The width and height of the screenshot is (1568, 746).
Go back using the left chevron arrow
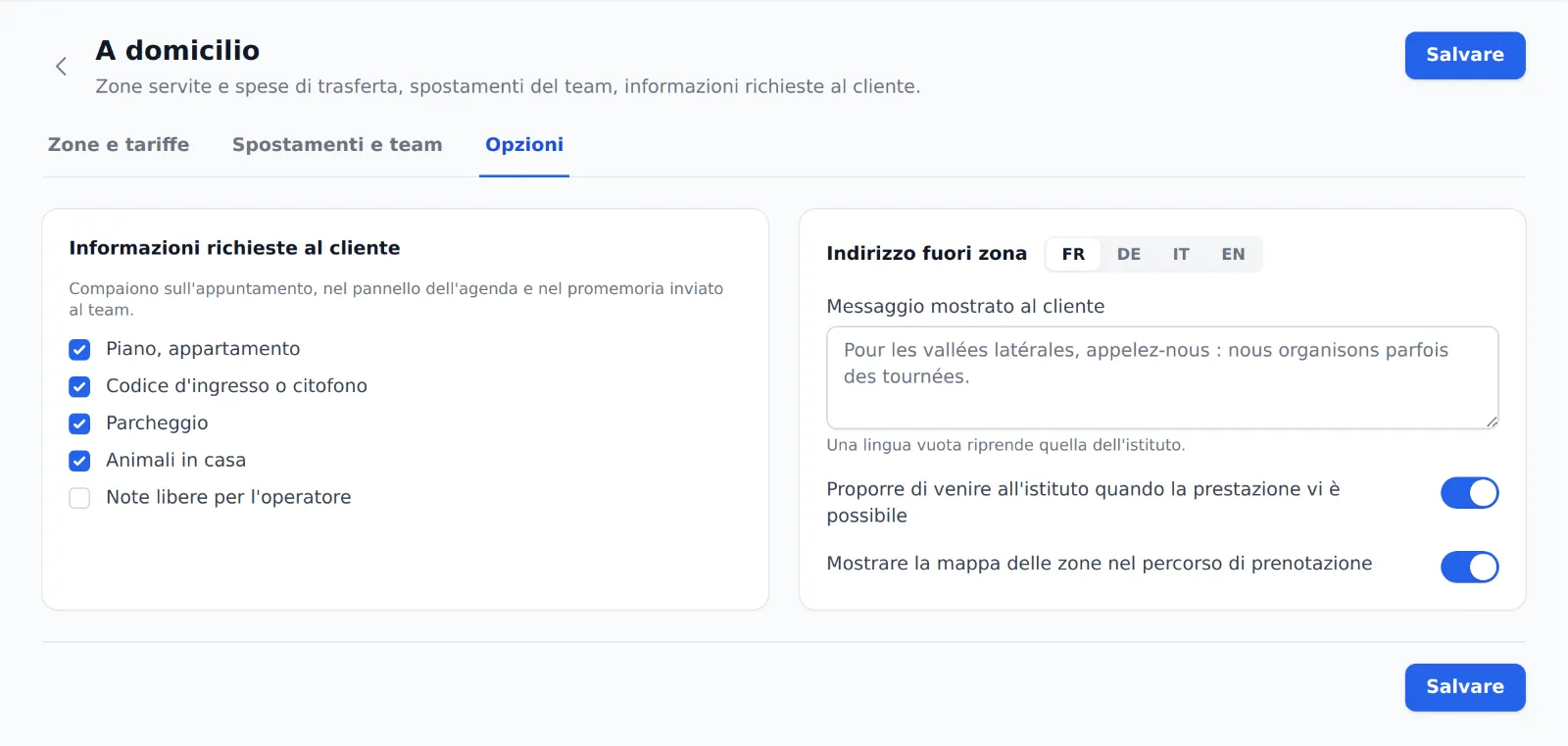tap(61, 67)
